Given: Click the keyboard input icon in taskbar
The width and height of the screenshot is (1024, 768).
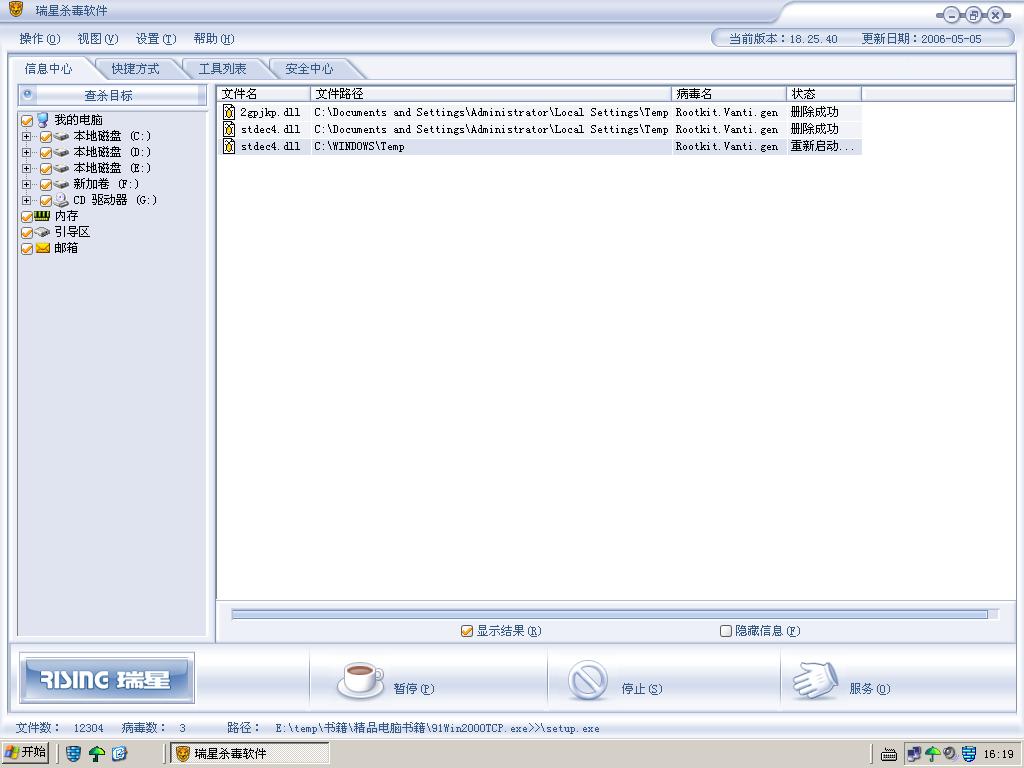Looking at the screenshot, I should click(889, 754).
